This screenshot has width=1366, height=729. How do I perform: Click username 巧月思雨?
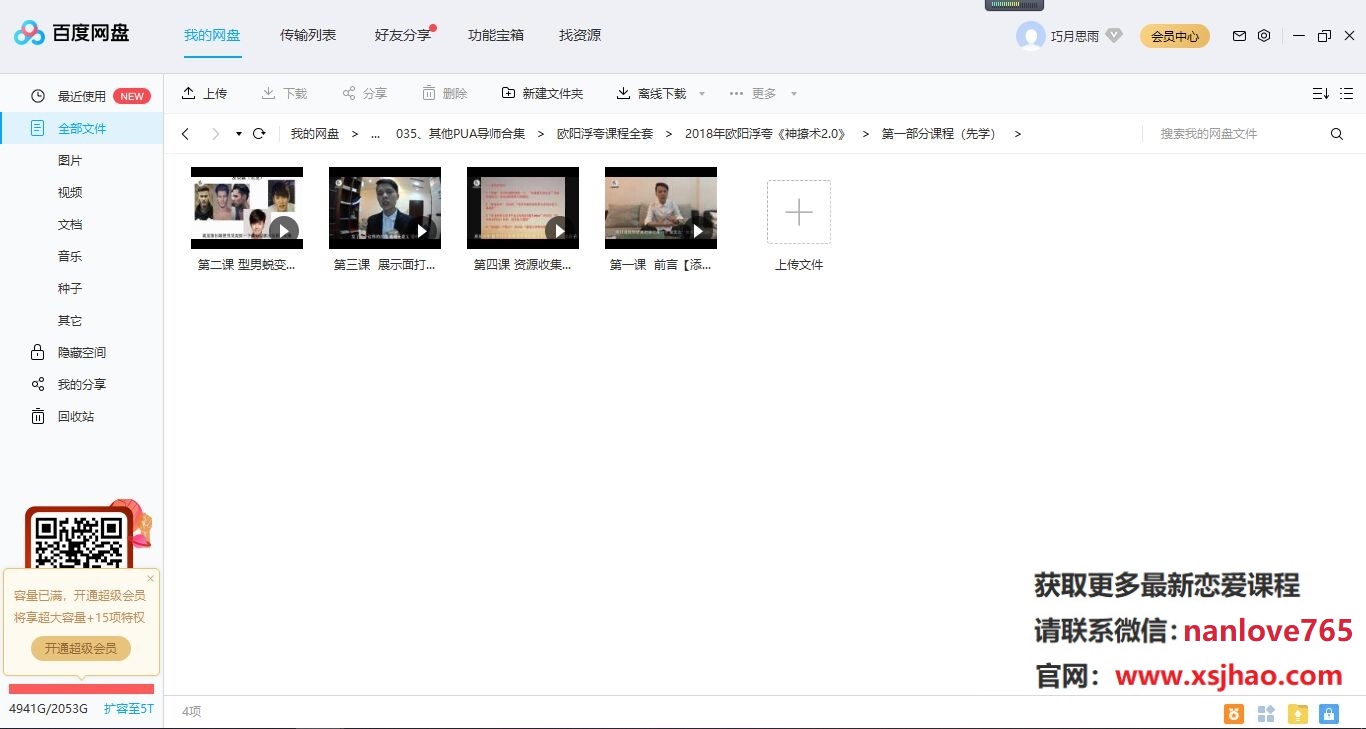(x=1075, y=36)
